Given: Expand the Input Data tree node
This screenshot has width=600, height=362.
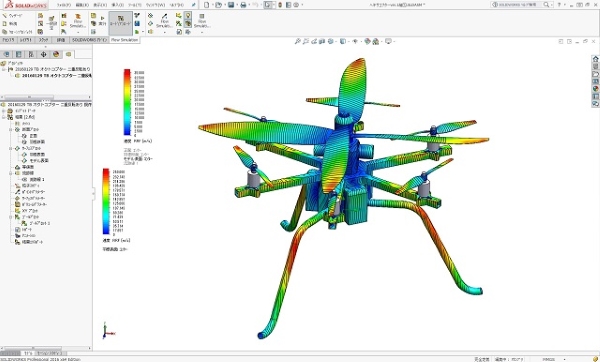Looking at the screenshot, I should pos(4,111).
